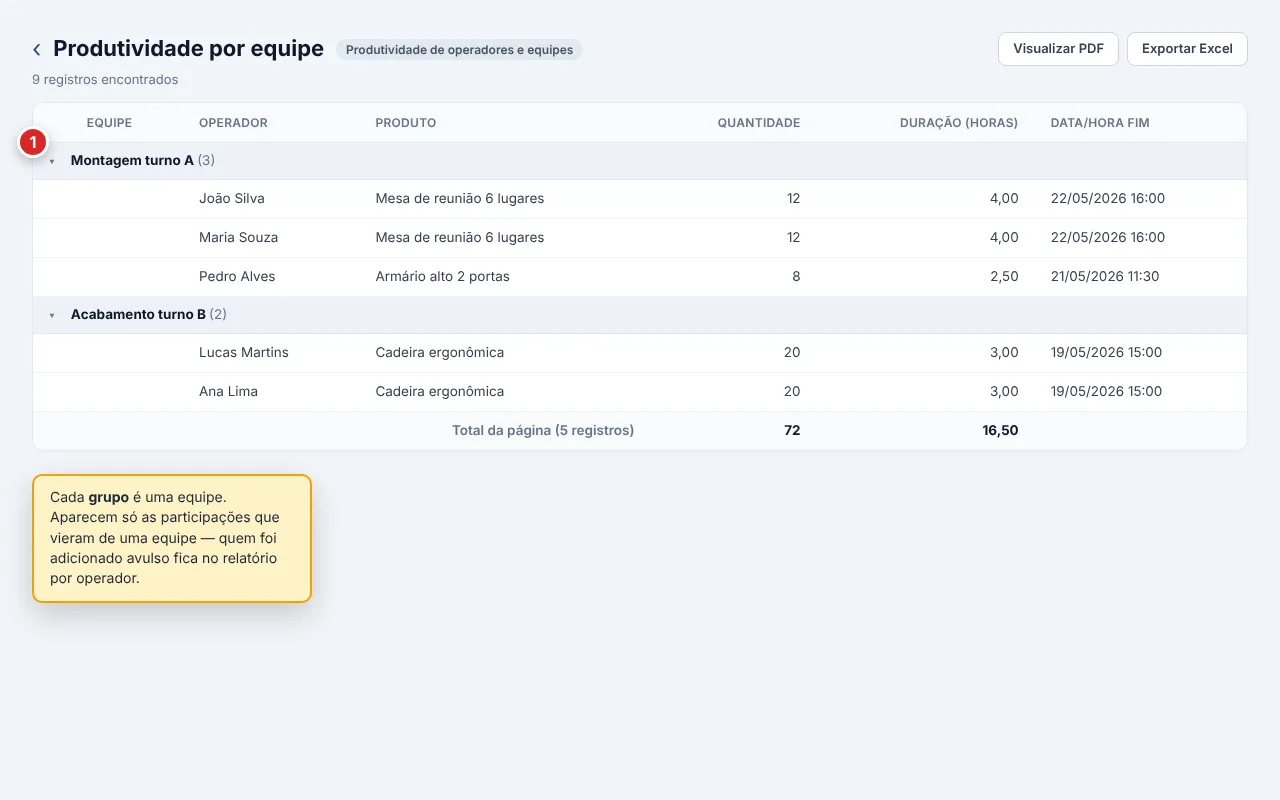
Task: Click operator Maria Souza
Action: pyautogui.click(x=238, y=237)
